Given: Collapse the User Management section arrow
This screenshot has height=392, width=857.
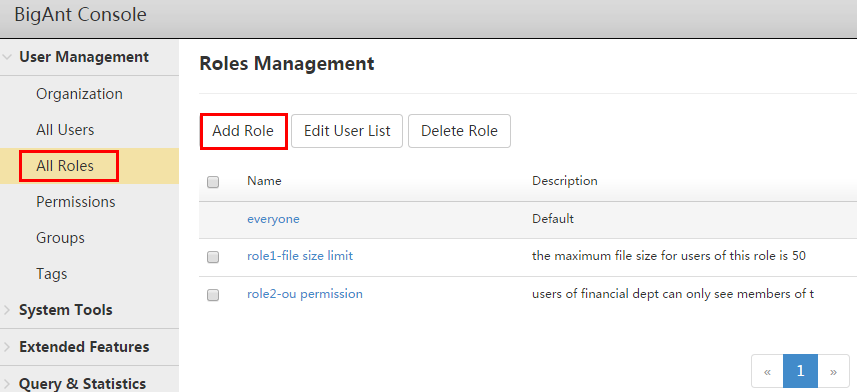Looking at the screenshot, I should (x=7, y=57).
